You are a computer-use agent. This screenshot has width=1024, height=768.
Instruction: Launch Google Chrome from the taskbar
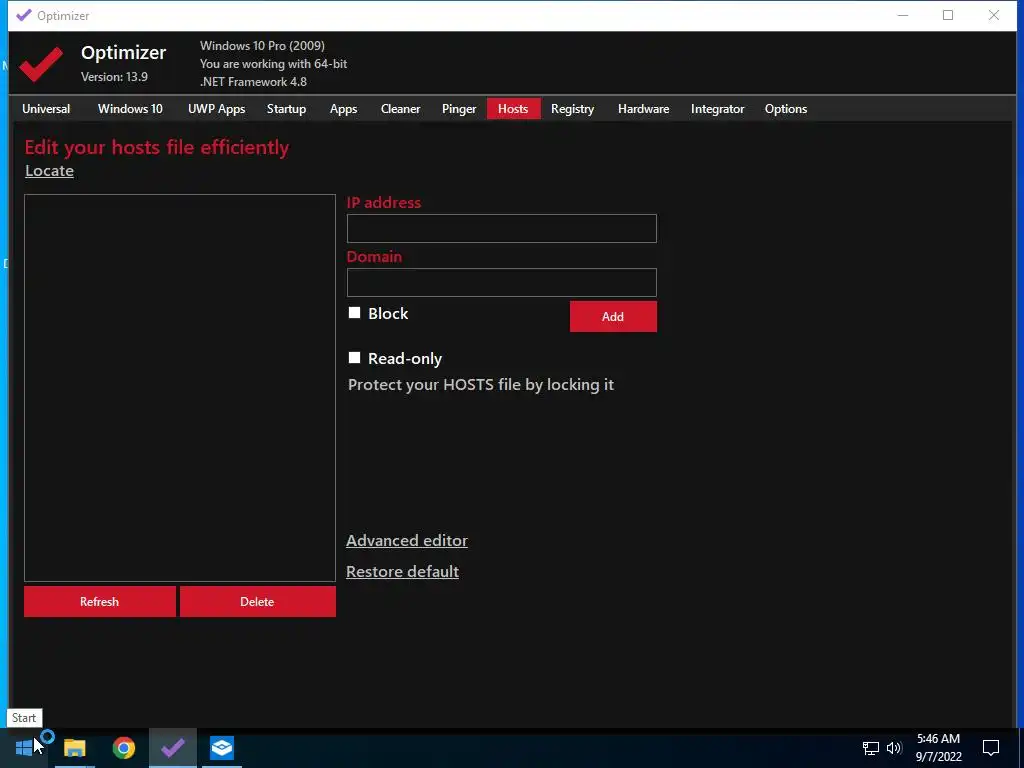[x=124, y=748]
